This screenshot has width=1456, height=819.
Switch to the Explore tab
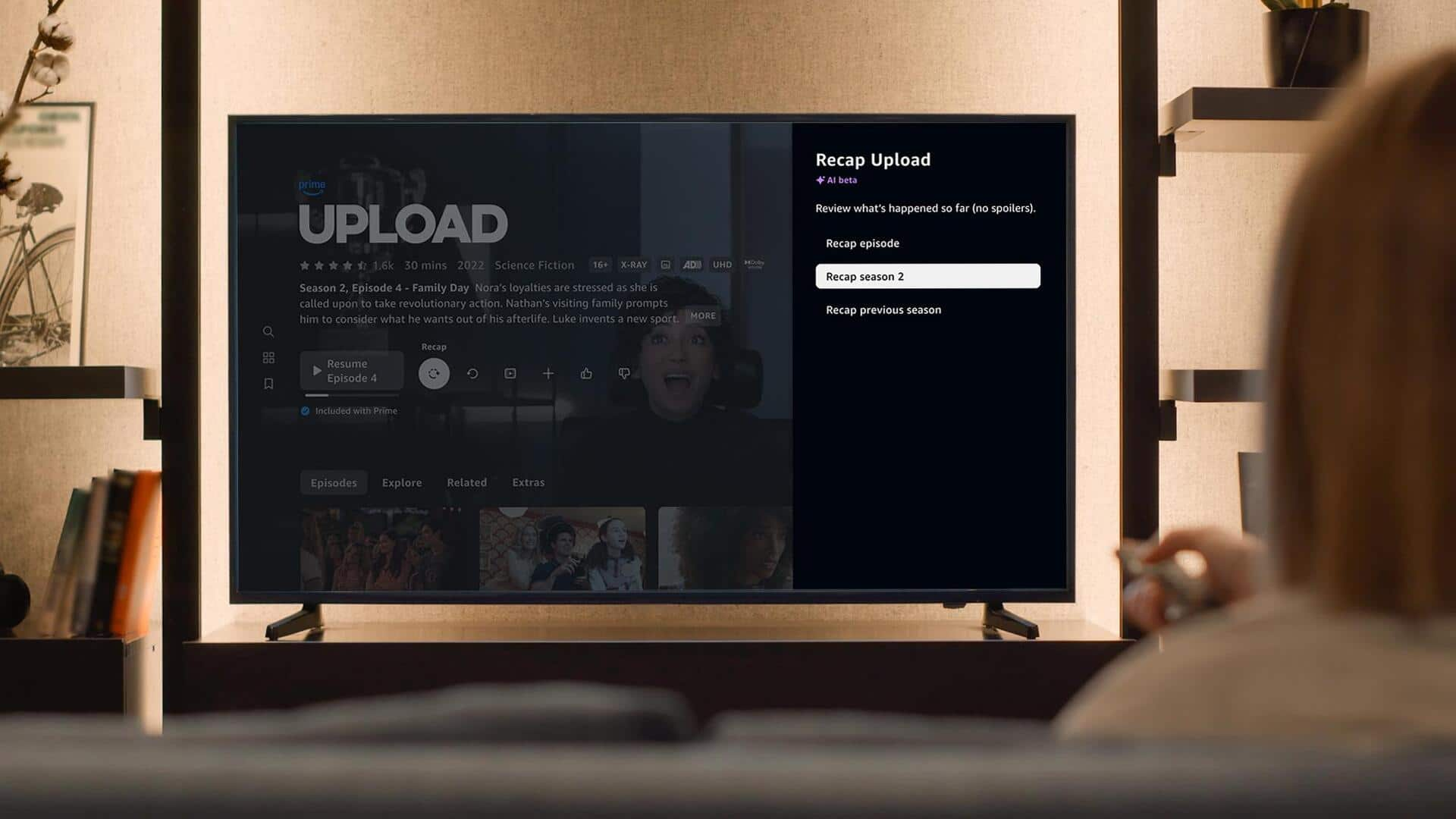401,482
